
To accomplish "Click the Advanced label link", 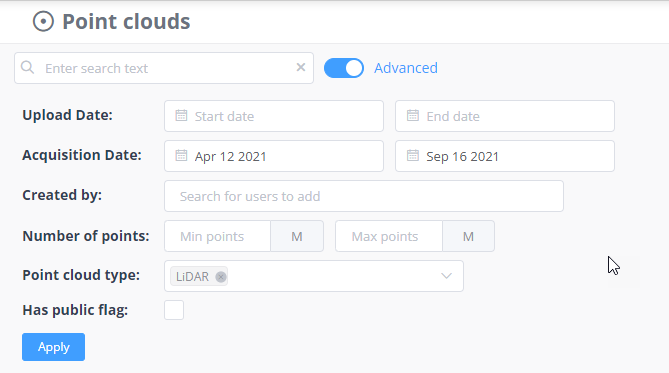I will coord(406,68).
